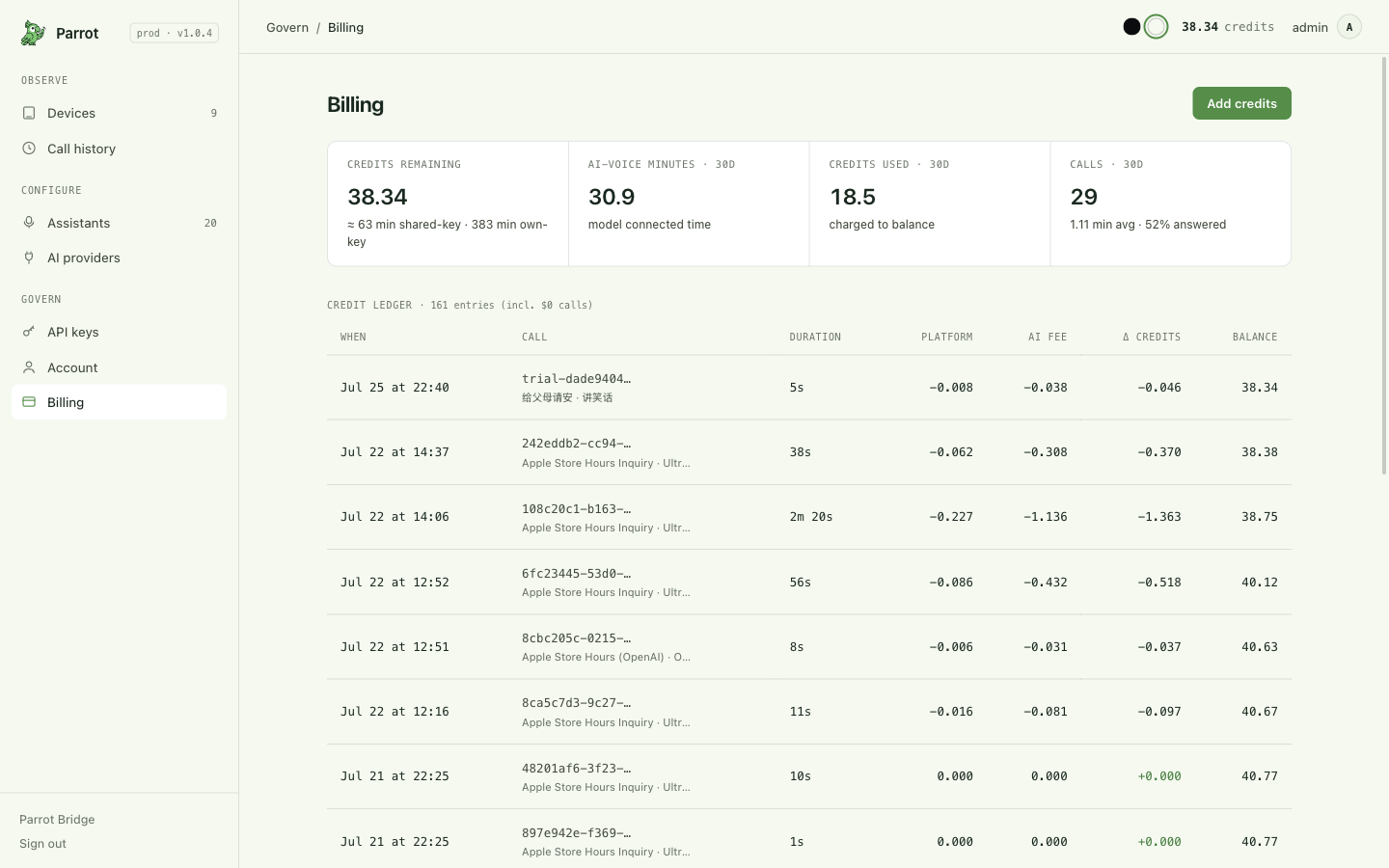Image resolution: width=1389 pixels, height=868 pixels.
Task: Click the DURATION column header
Action: [x=815, y=337]
